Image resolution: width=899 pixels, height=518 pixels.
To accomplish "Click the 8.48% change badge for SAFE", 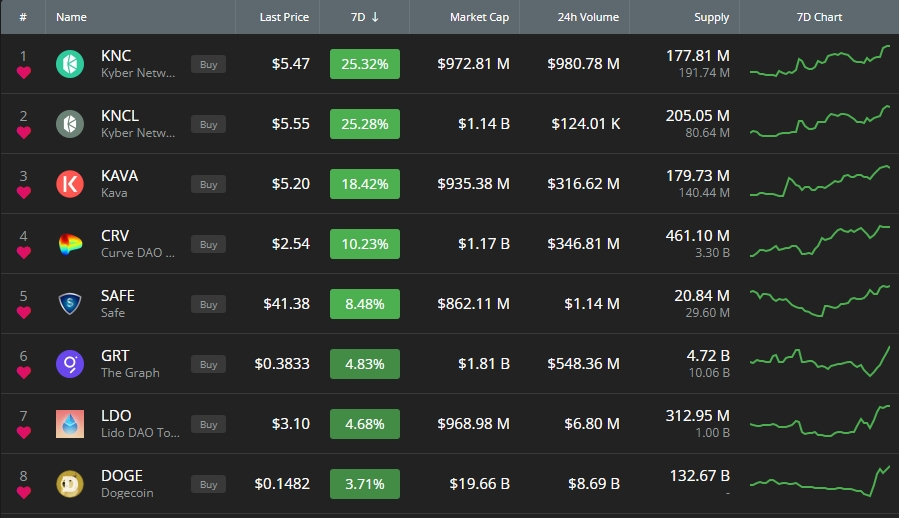I will pos(365,303).
